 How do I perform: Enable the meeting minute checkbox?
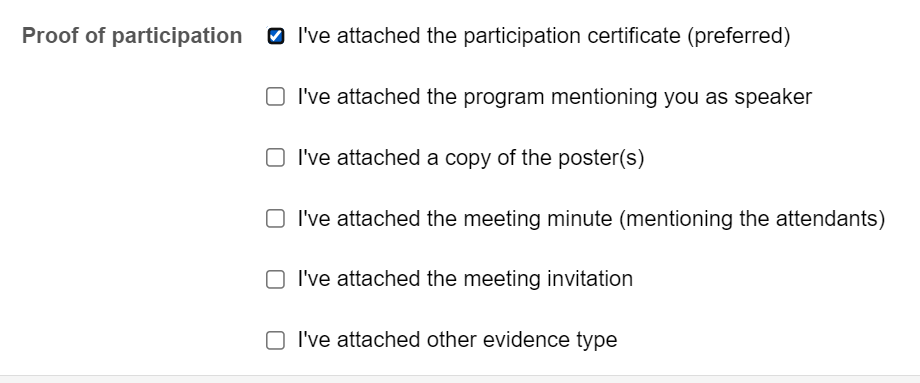(275, 219)
